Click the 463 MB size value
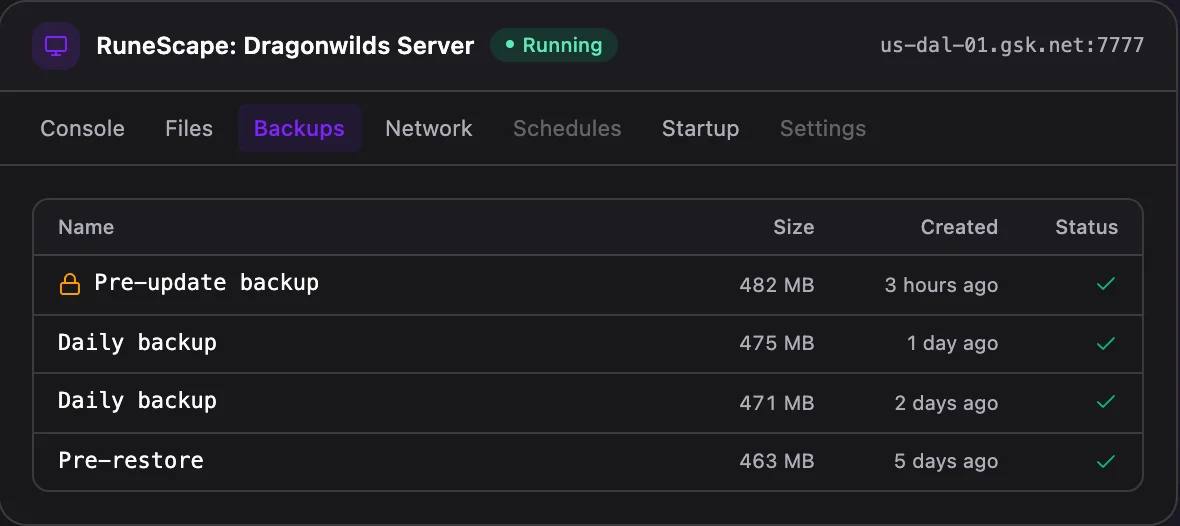The height and width of the screenshot is (526, 1180). [777, 461]
